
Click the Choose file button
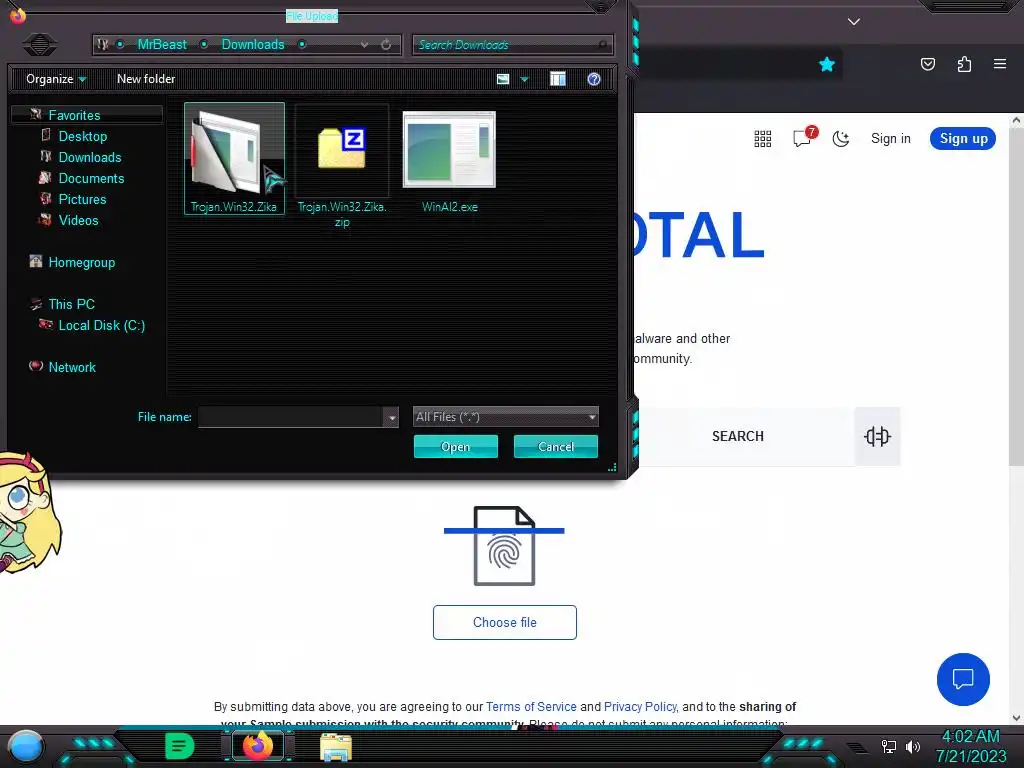point(505,622)
